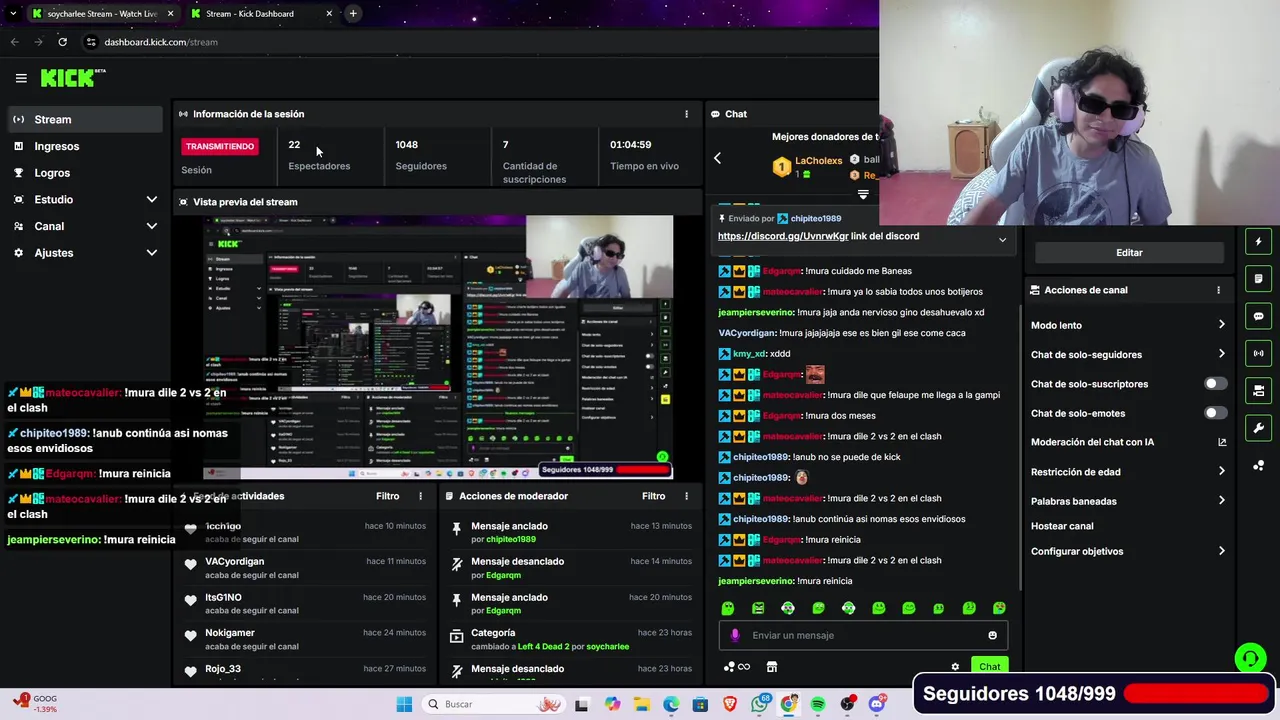Select the first green emote in chat row
Image resolution: width=1280 pixels, height=720 pixels.
pyautogui.click(x=728, y=608)
